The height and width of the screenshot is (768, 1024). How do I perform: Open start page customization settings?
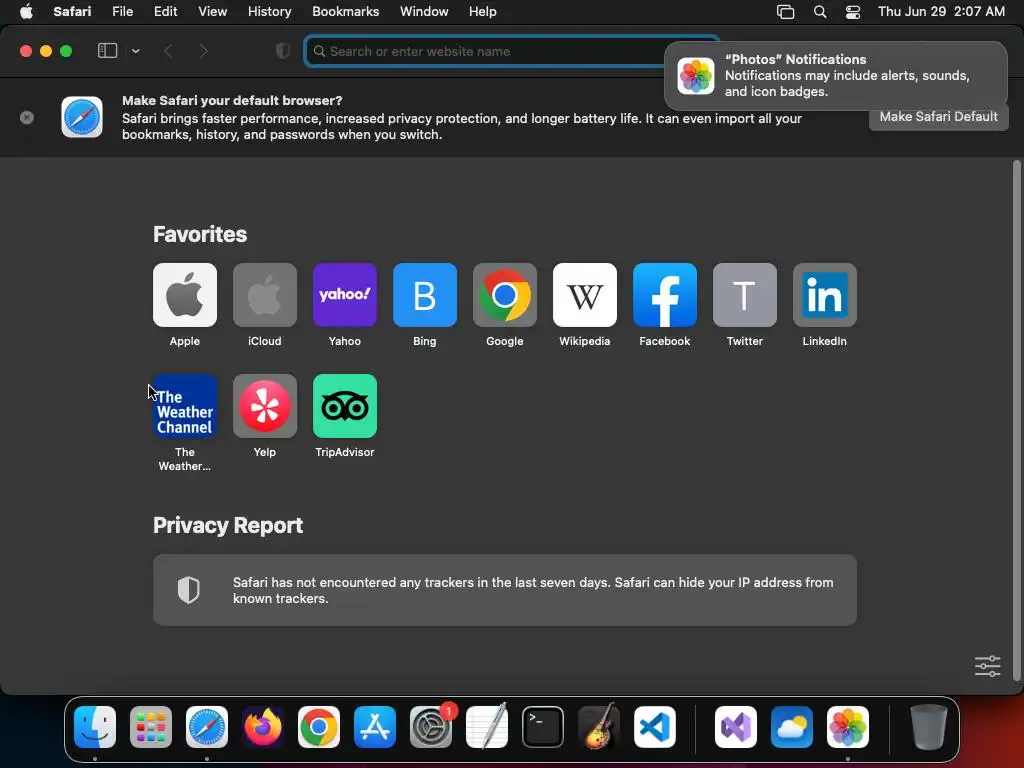987,666
